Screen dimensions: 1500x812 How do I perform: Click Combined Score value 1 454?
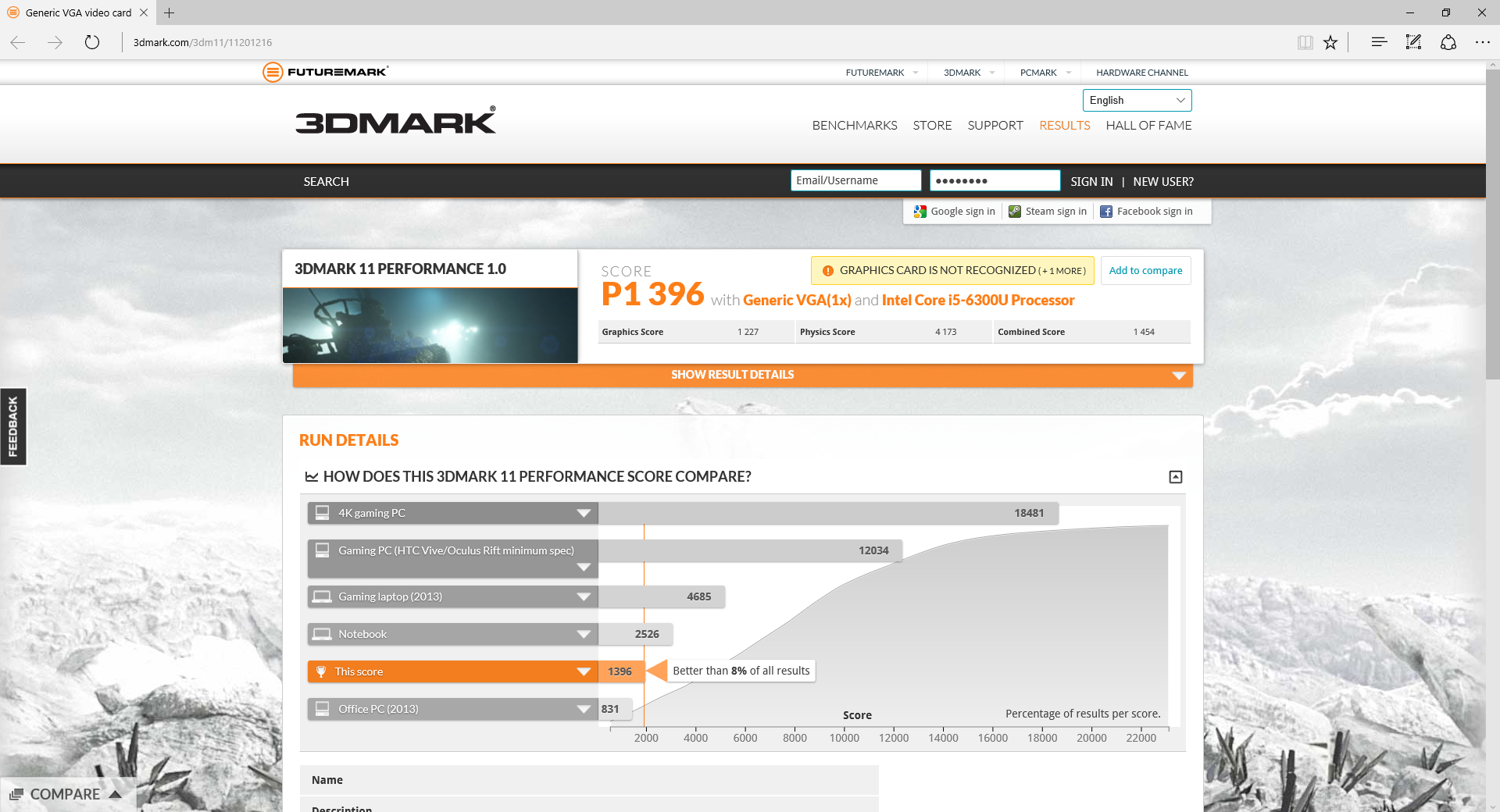coord(1144,332)
